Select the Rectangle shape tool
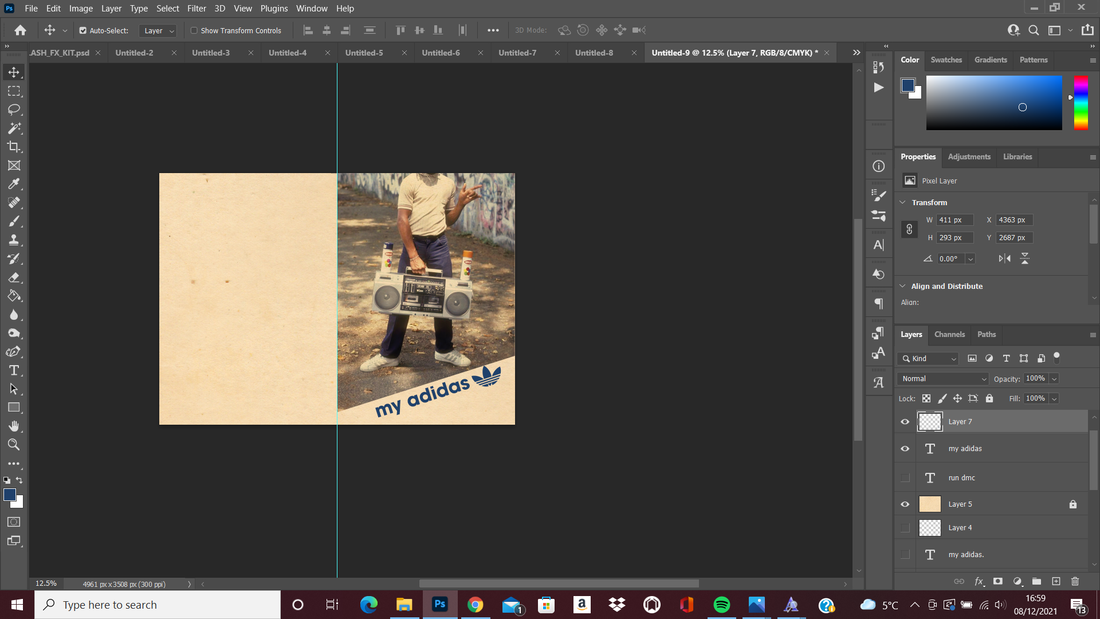 14,407
